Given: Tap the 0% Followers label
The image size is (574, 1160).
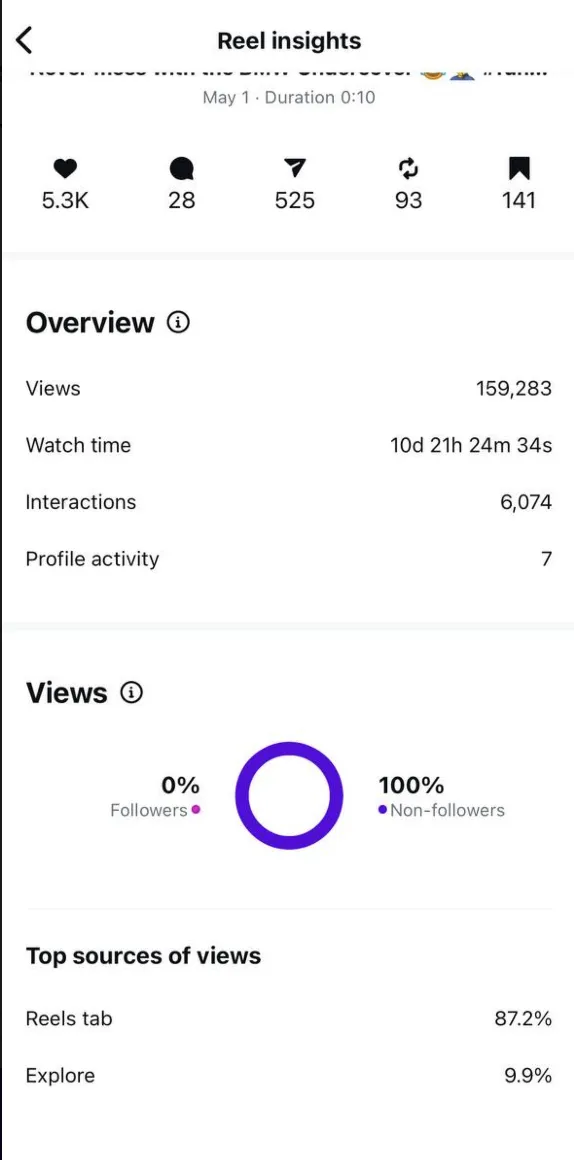Looking at the screenshot, I should click(x=155, y=796).
